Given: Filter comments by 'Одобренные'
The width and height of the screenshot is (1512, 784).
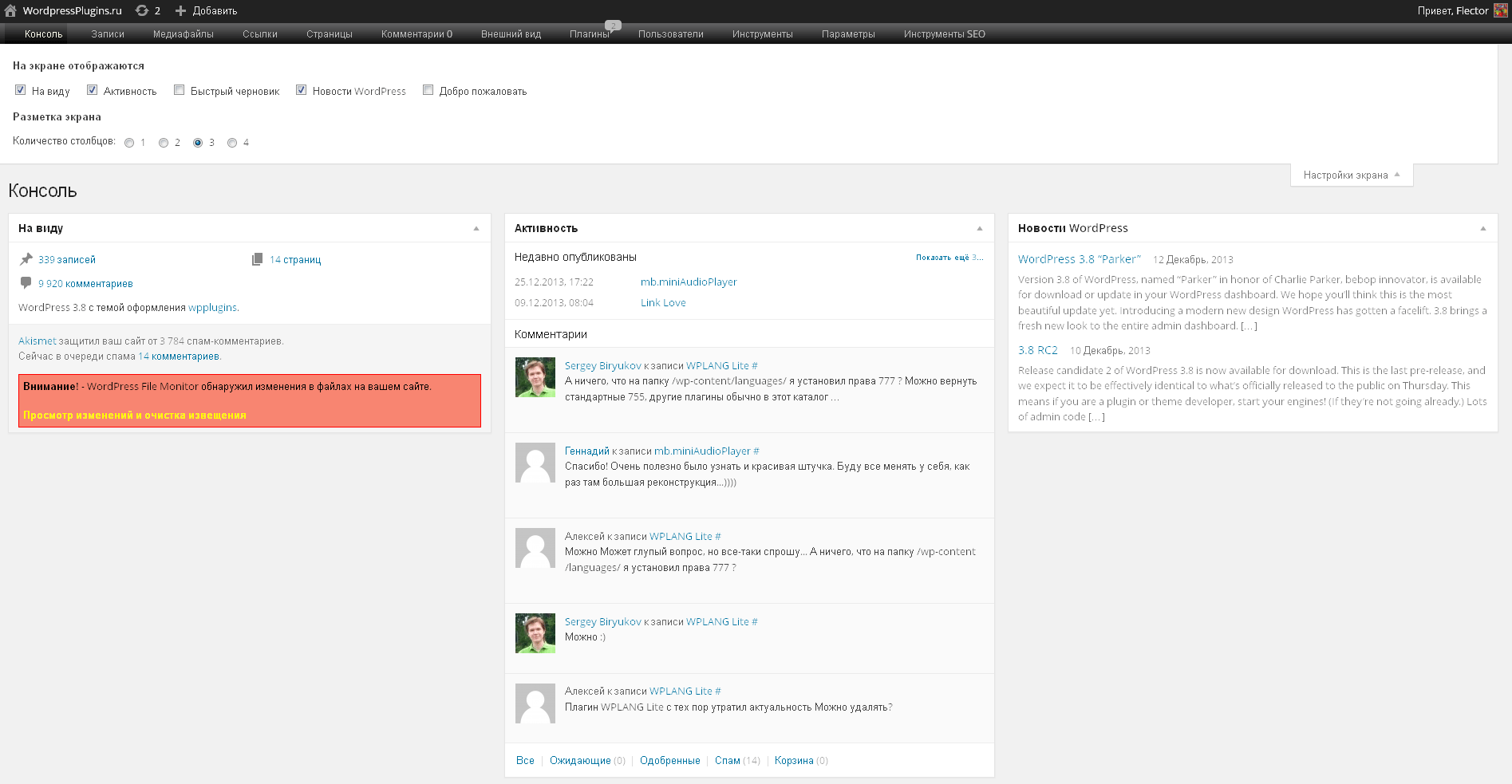Looking at the screenshot, I should click(x=670, y=761).
